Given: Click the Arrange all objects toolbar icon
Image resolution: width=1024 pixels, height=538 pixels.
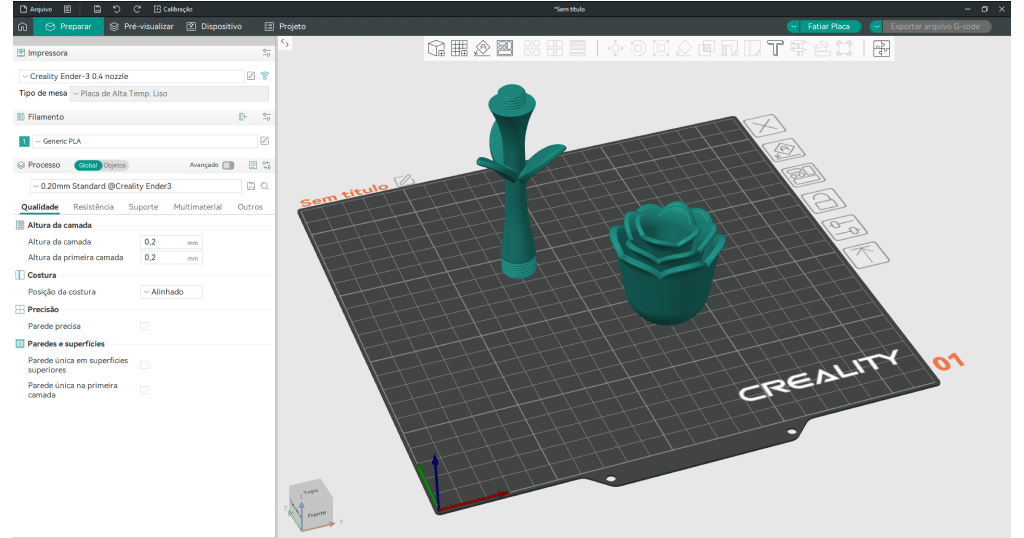Looking at the screenshot, I should (505, 48).
